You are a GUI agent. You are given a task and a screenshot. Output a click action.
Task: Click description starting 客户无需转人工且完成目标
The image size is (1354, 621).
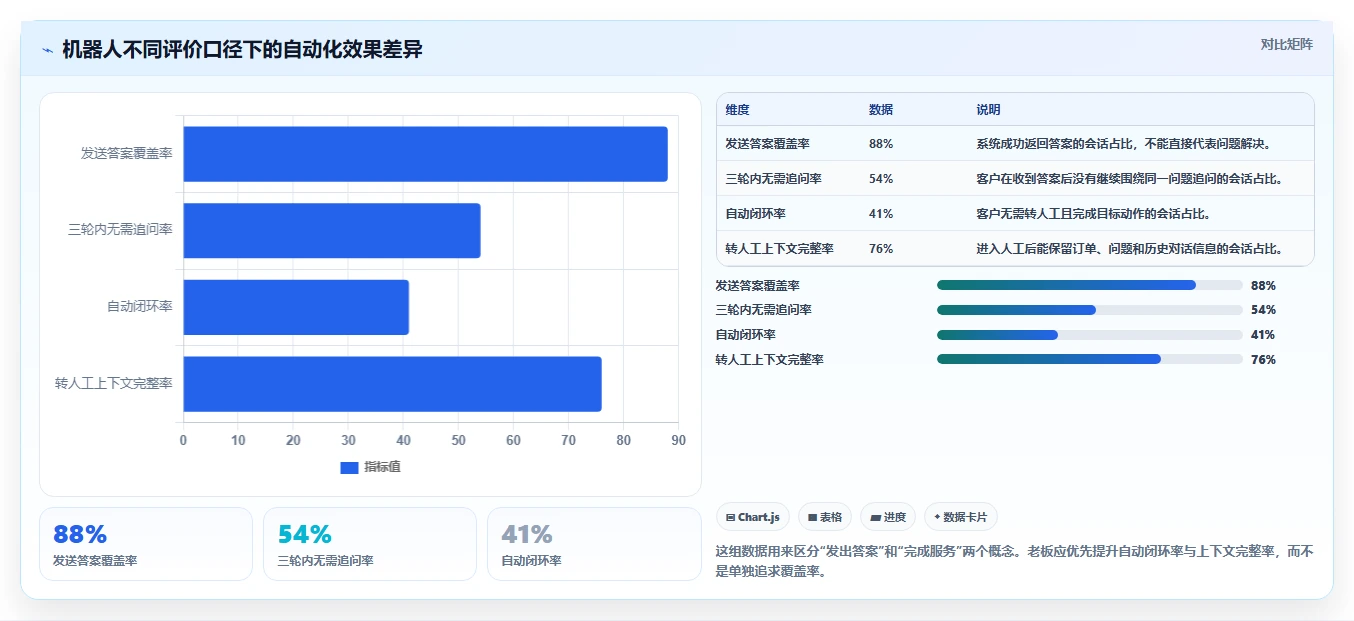[1094, 214]
